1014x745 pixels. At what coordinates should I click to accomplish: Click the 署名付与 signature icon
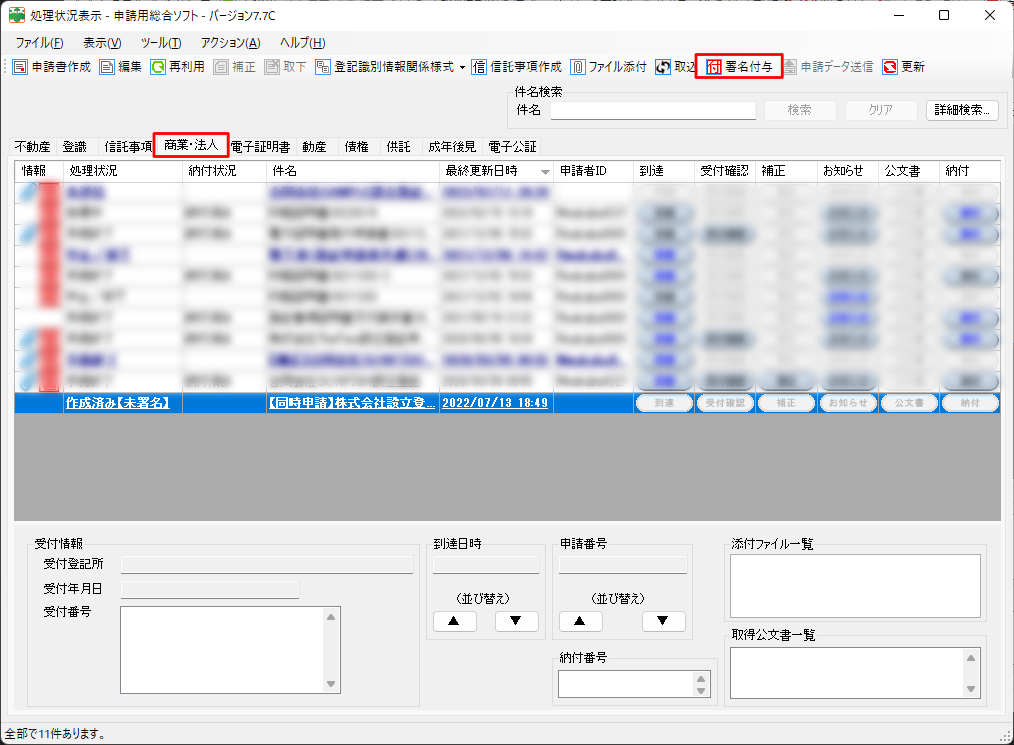point(714,67)
